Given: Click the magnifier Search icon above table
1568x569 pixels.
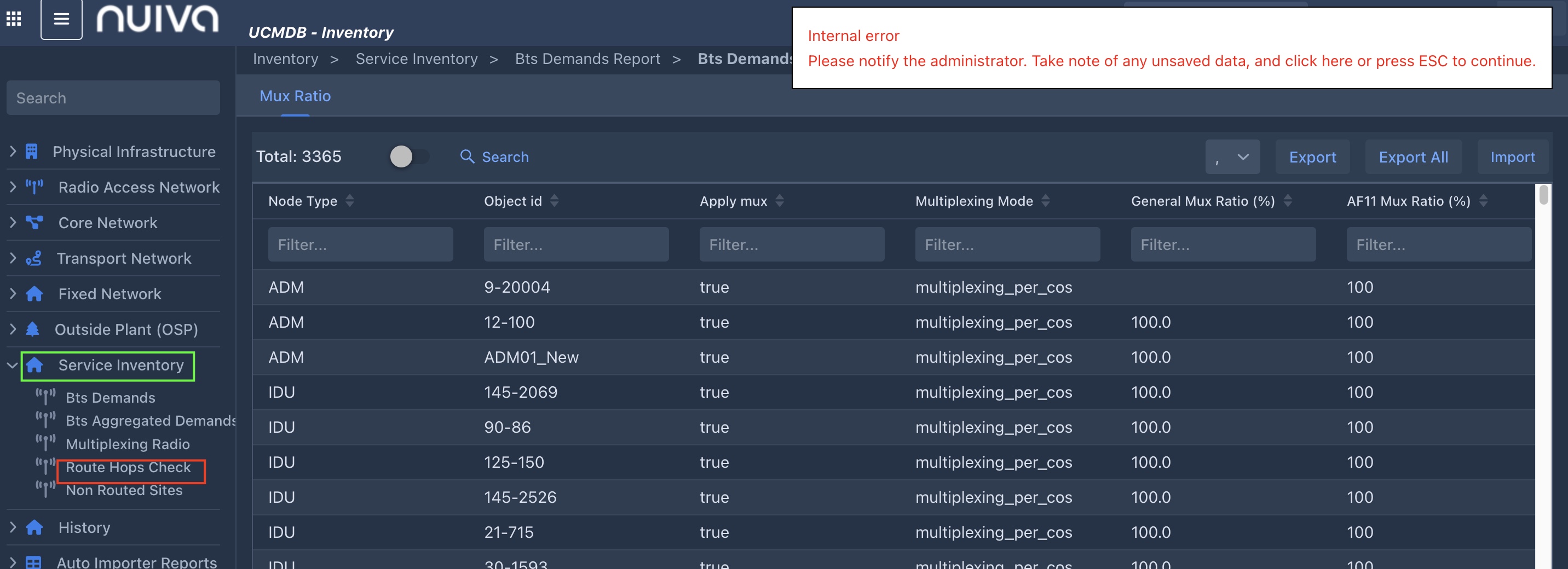Looking at the screenshot, I should [467, 157].
